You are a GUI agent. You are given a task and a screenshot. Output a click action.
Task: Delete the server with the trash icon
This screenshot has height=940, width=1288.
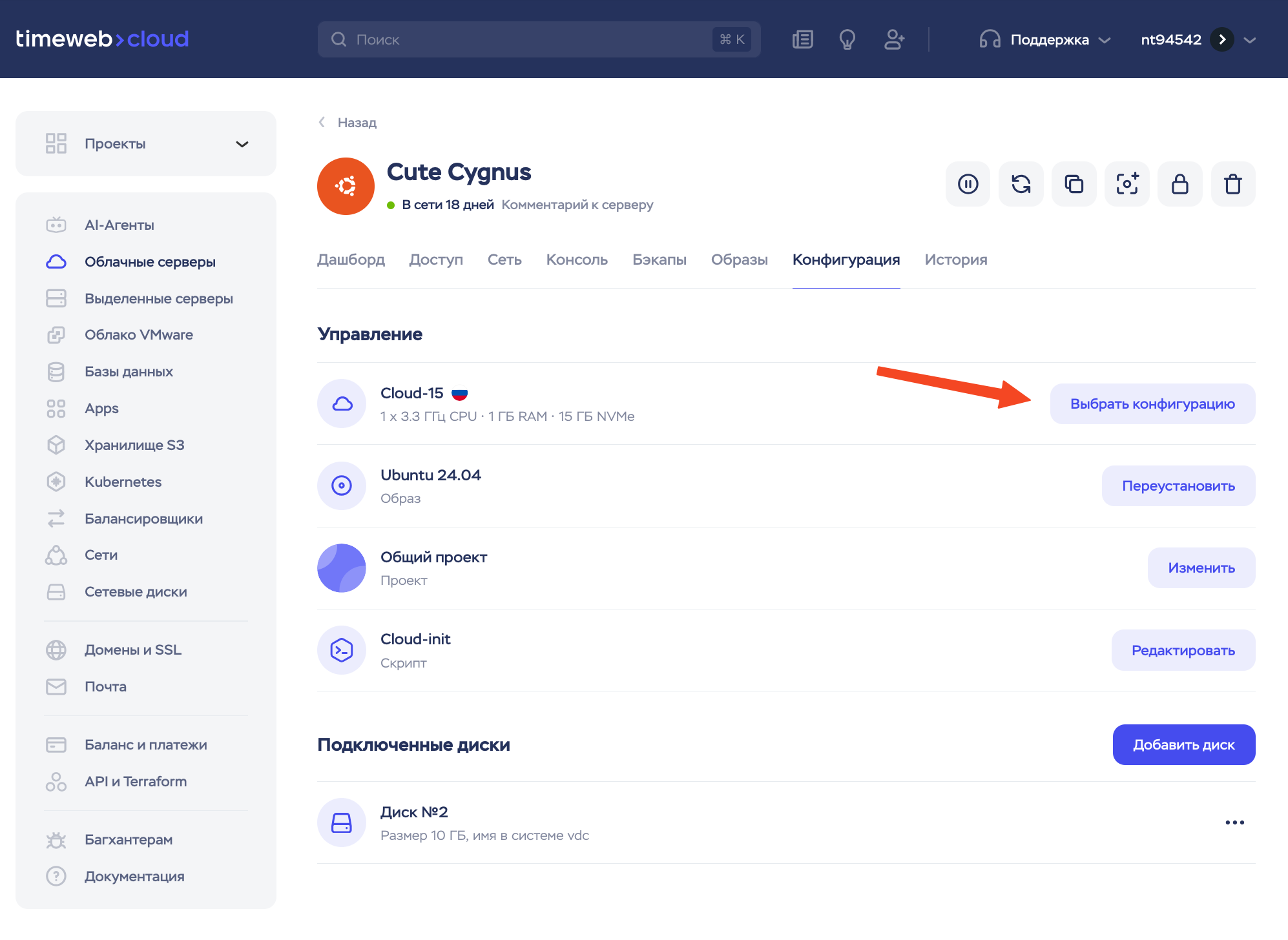(x=1232, y=184)
